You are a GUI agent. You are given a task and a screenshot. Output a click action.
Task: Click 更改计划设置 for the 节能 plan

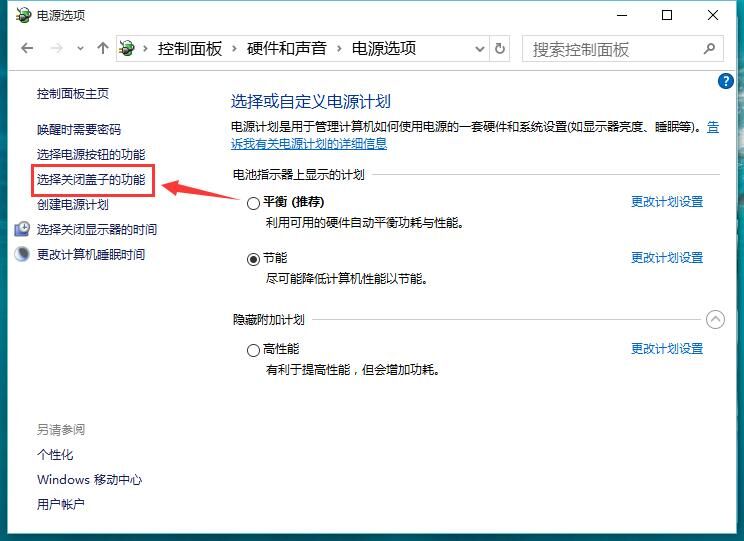tap(666, 257)
